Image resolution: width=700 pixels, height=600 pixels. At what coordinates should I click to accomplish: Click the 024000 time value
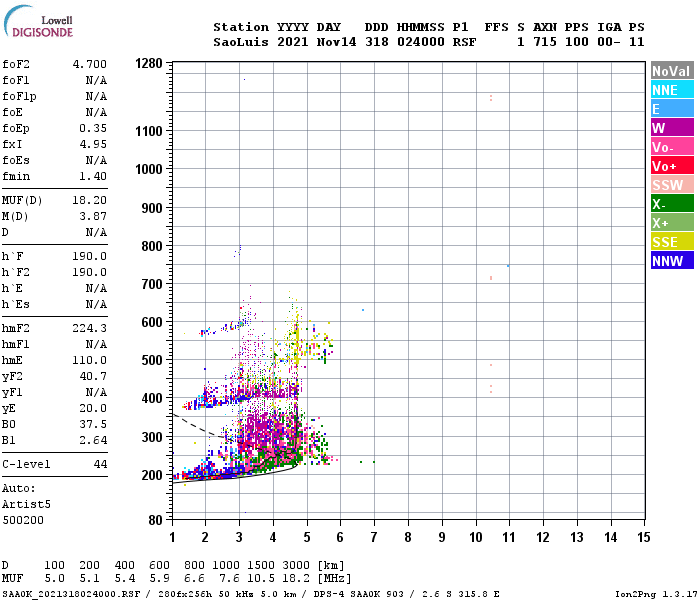click(x=421, y=42)
